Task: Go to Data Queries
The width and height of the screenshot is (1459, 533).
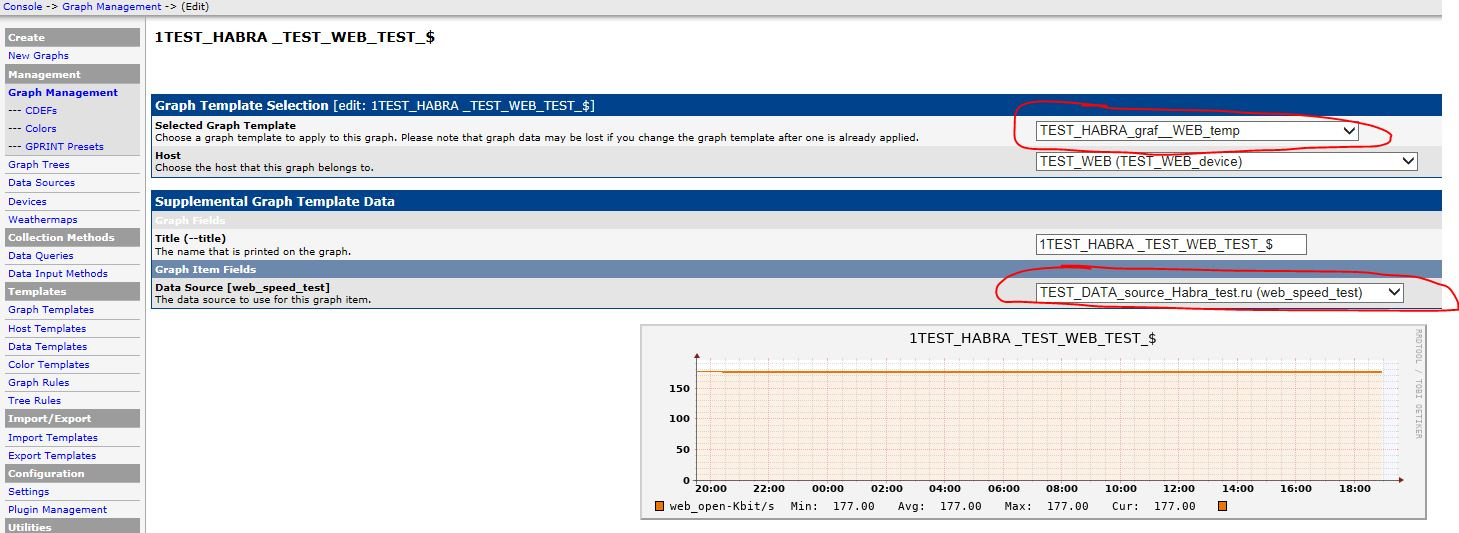Action: pyautogui.click(x=40, y=255)
